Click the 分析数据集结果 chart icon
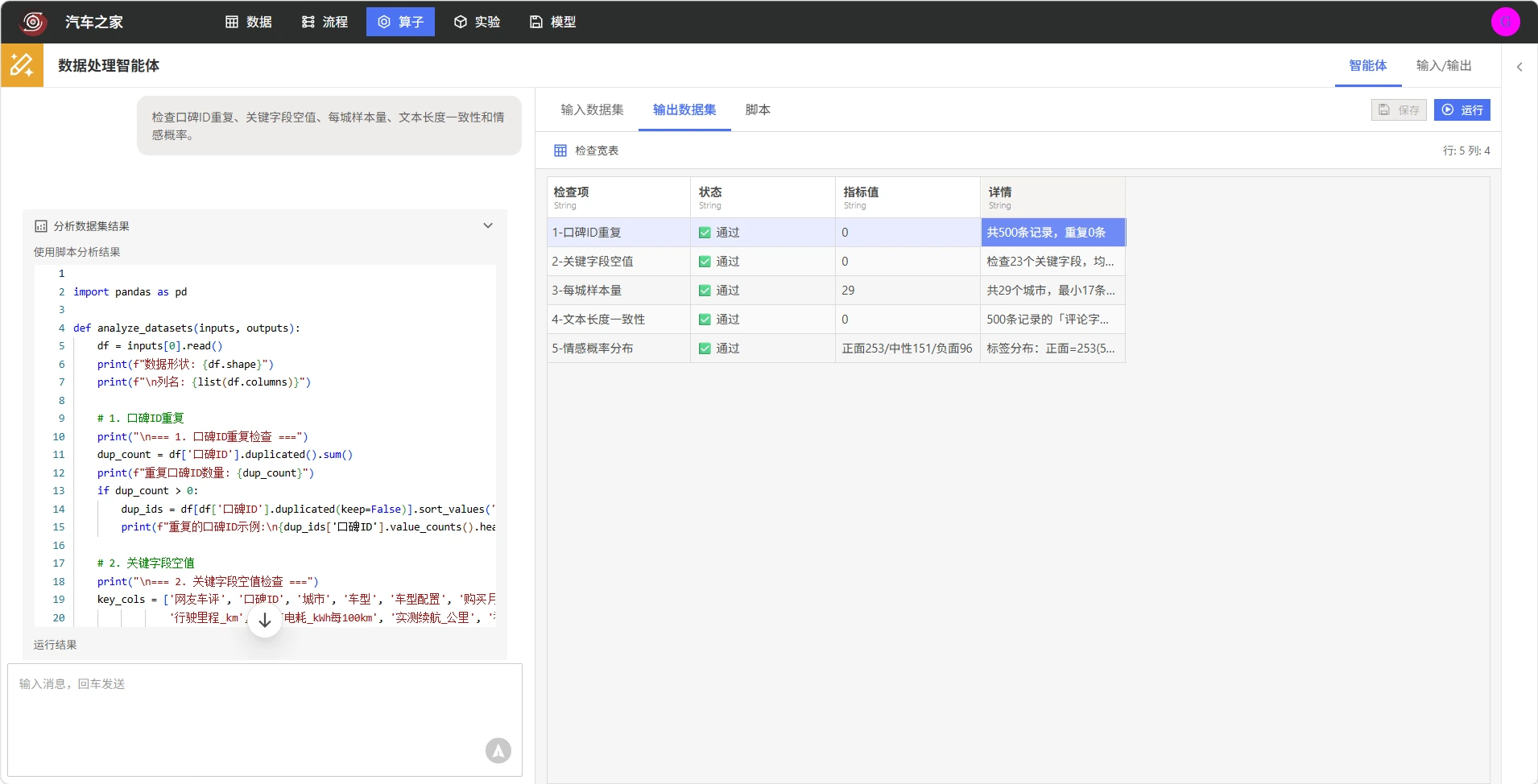Screen dimensions: 1538x784 [x=41, y=226]
